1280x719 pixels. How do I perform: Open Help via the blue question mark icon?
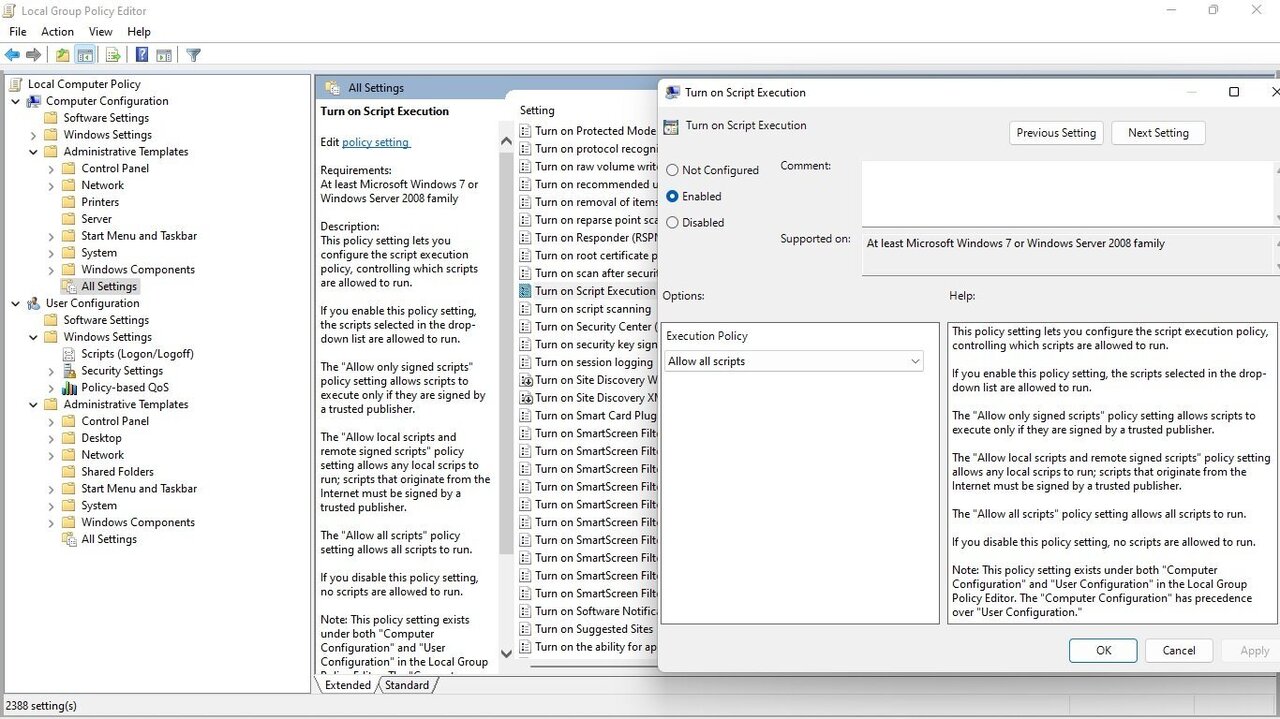point(142,55)
